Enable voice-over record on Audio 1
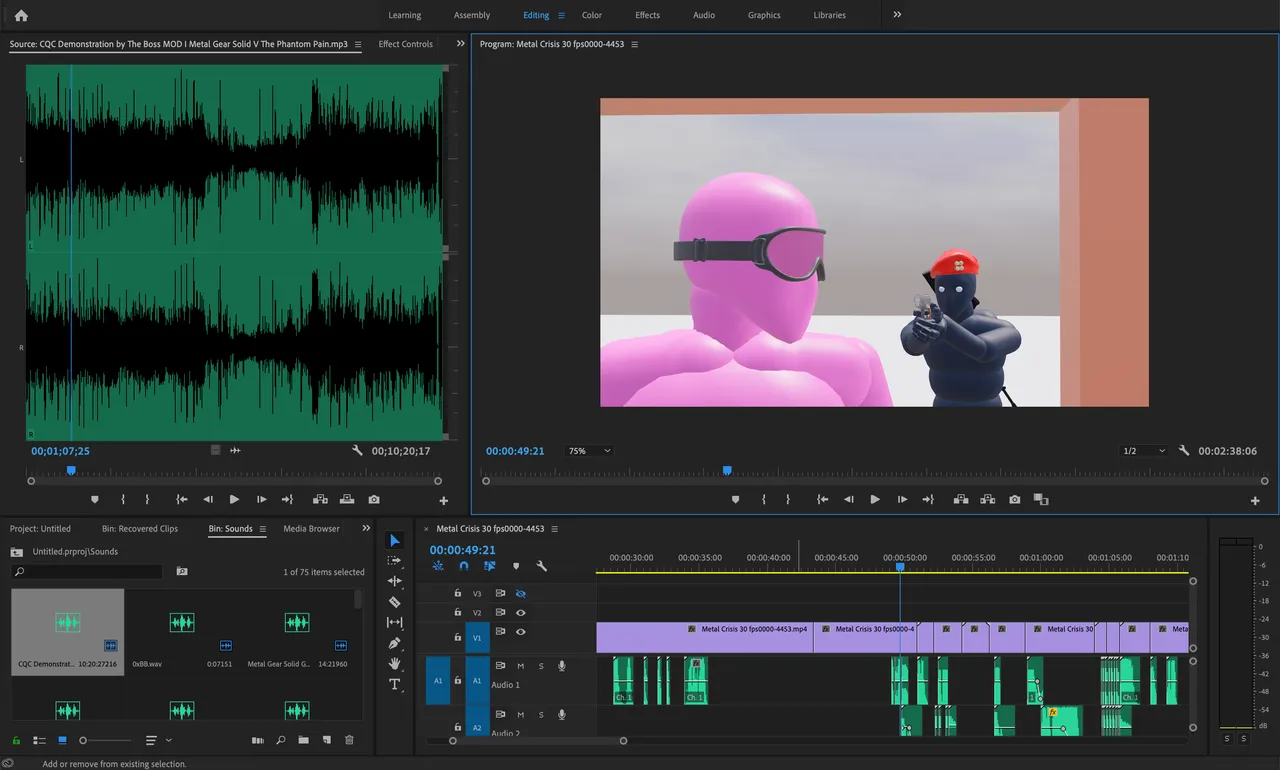 pos(562,666)
